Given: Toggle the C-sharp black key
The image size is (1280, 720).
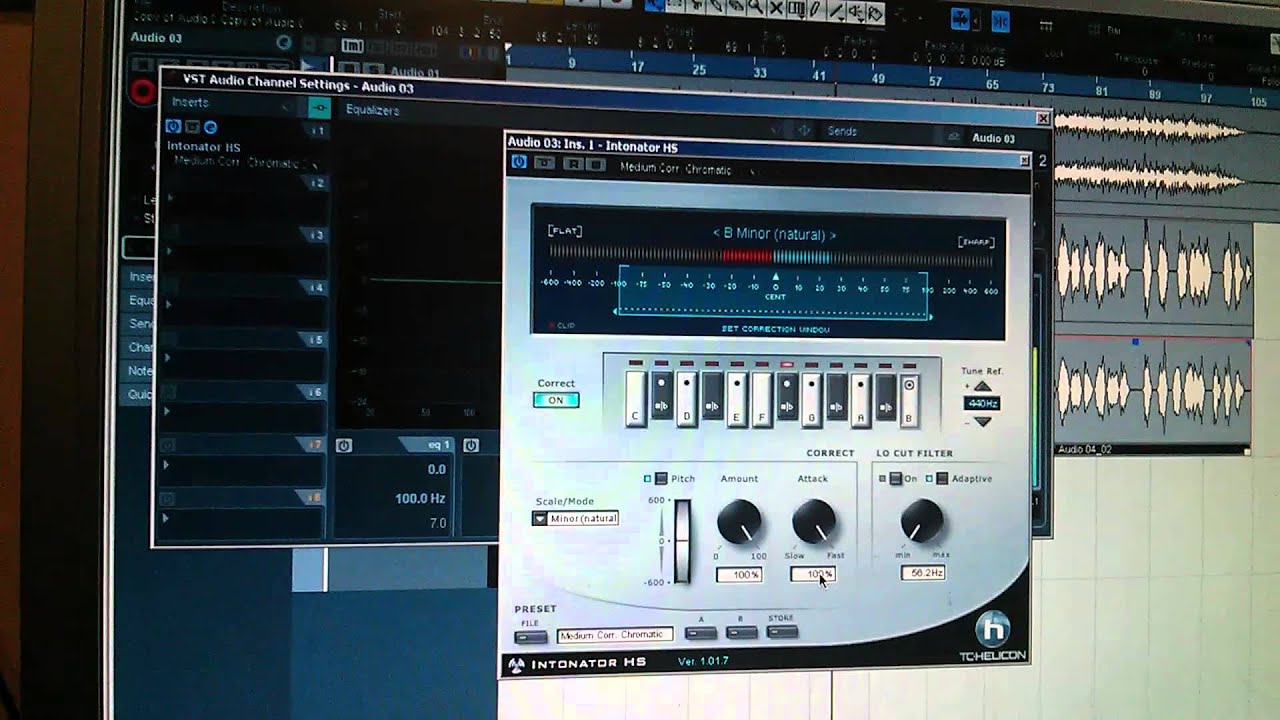Looking at the screenshot, I should click(x=661, y=396).
